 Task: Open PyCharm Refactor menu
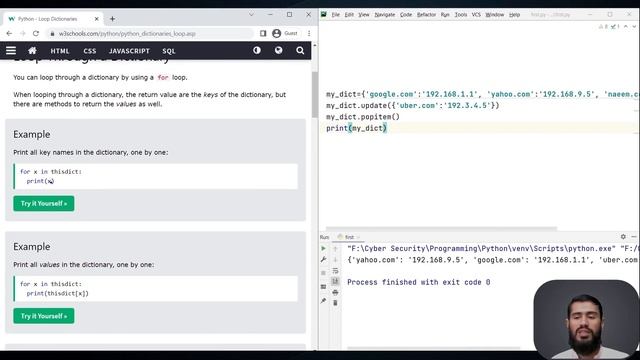pyautogui.click(x=427, y=15)
